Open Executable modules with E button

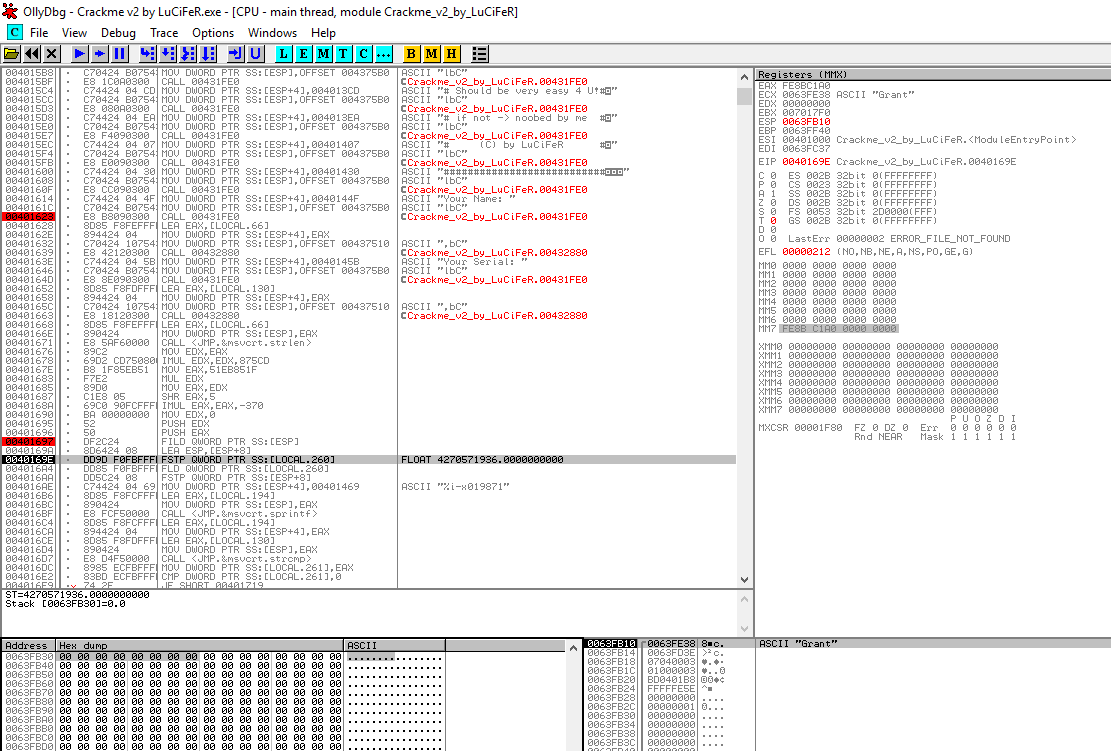coord(303,54)
